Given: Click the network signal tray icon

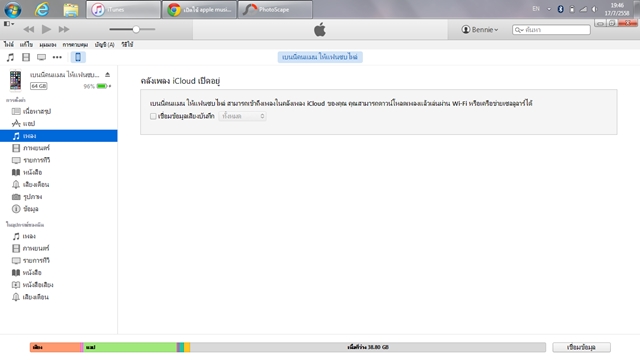Looking at the screenshot, I should coord(584,9).
